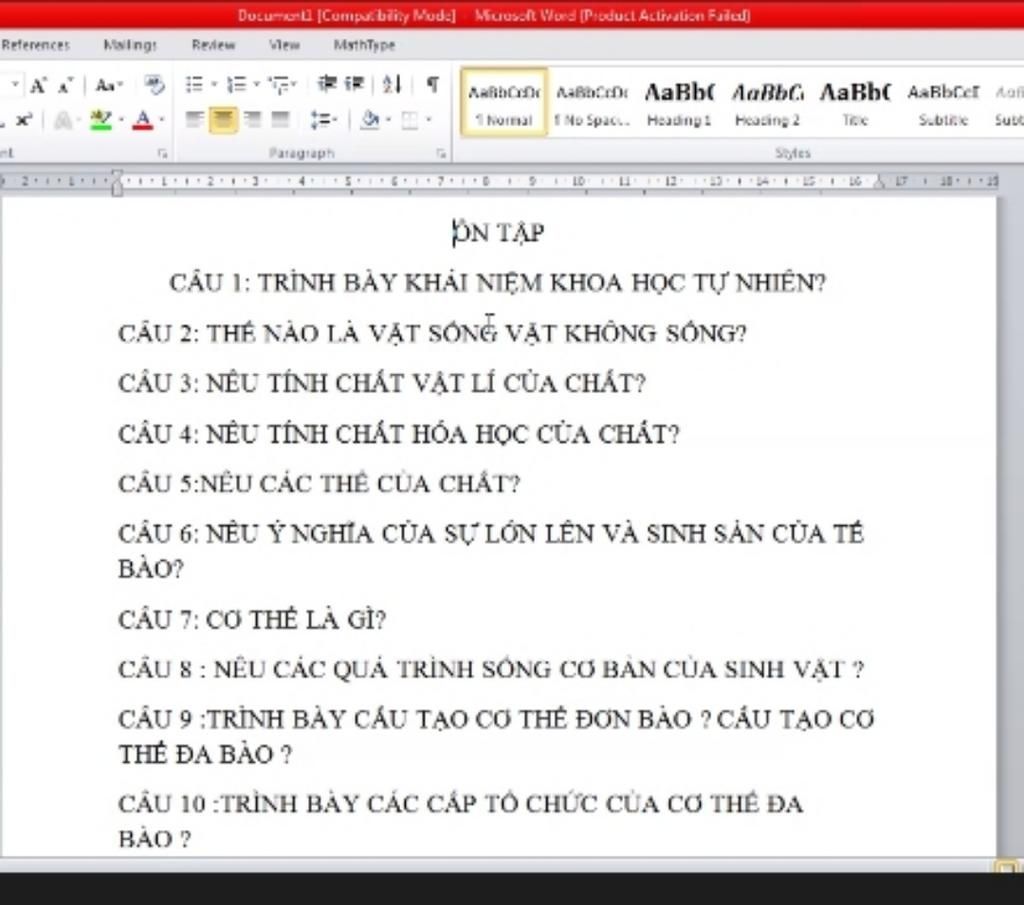Switch to the Review tab
Screen dimensions: 1024x905
(213, 45)
